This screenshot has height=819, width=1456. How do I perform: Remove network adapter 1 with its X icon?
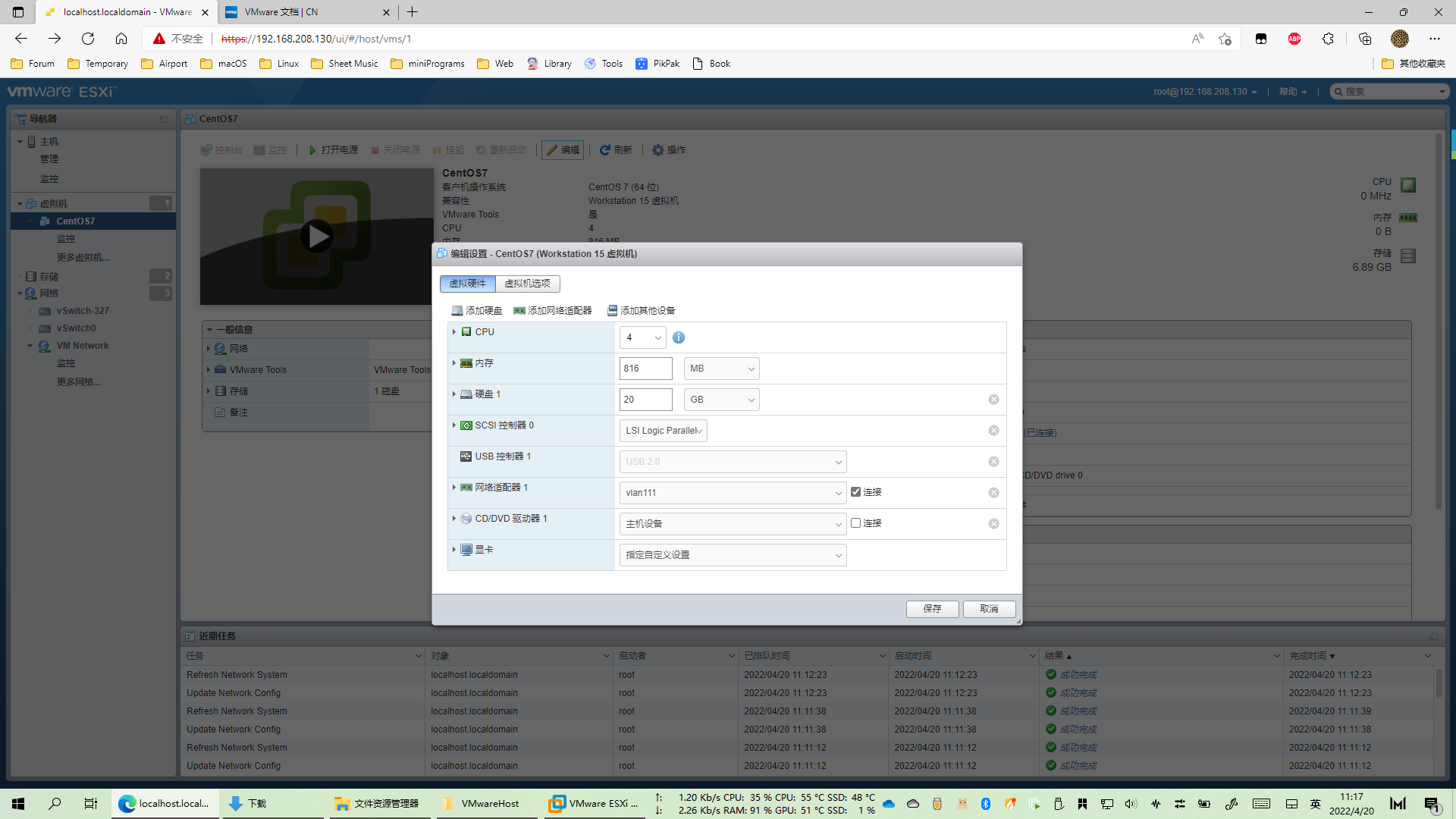[x=993, y=493]
